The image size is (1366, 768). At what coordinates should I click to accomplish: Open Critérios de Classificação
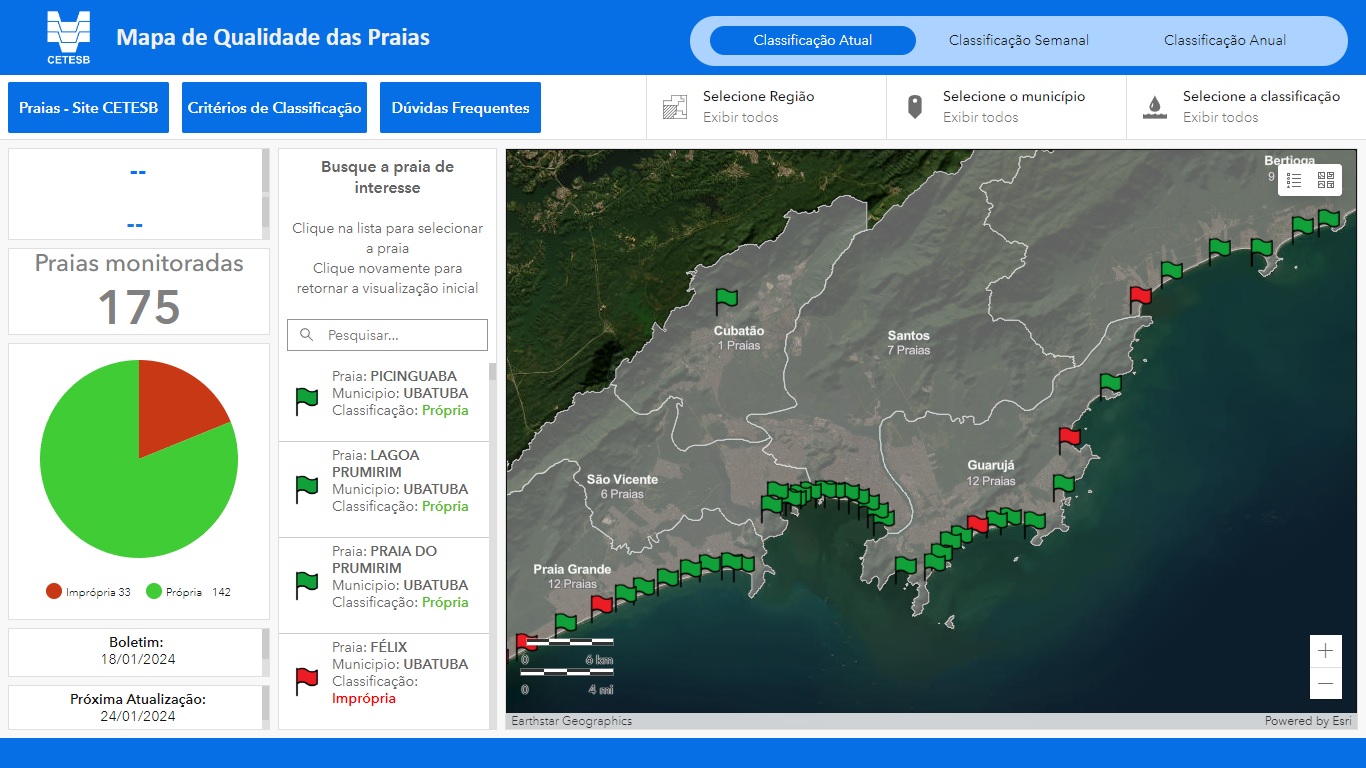274,107
